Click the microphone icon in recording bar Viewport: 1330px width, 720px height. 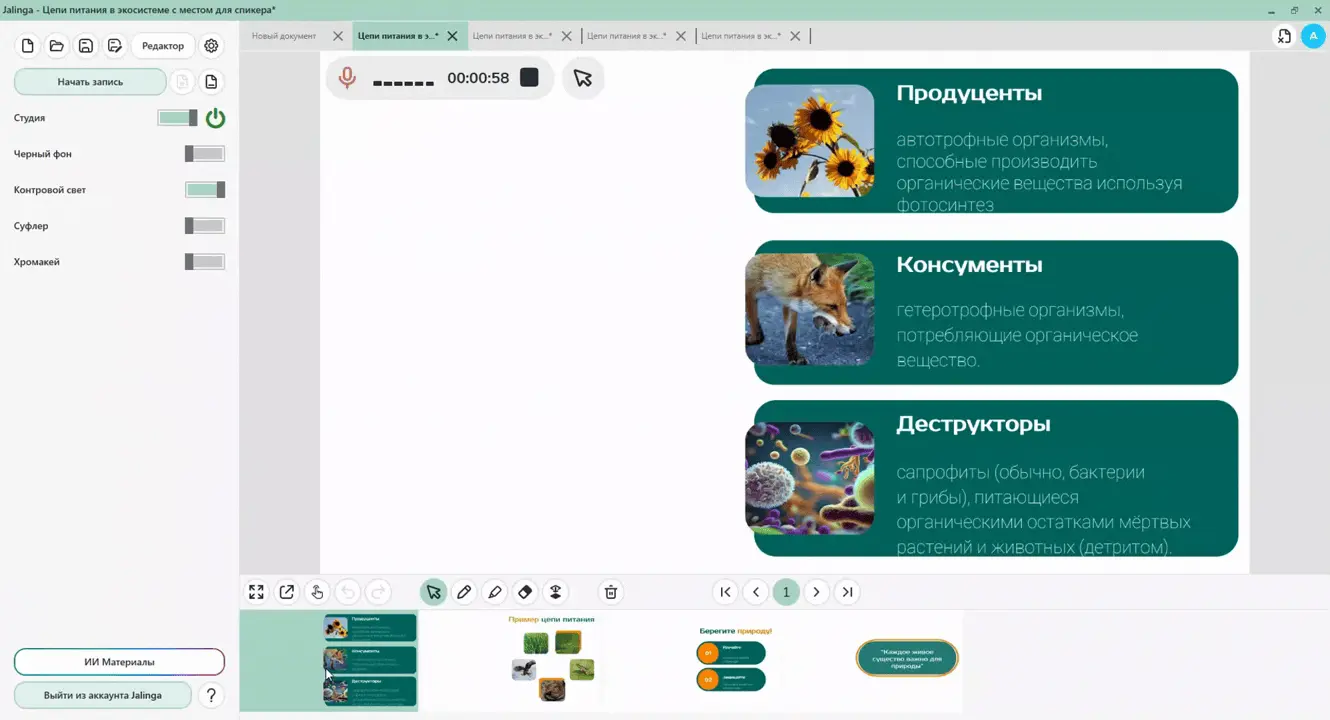click(347, 78)
